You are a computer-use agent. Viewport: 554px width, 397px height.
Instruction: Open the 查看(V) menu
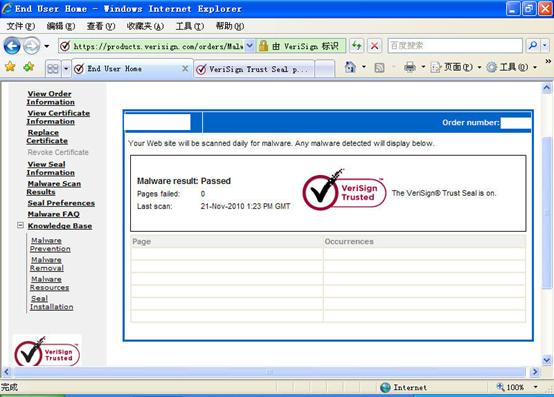[x=101, y=26]
